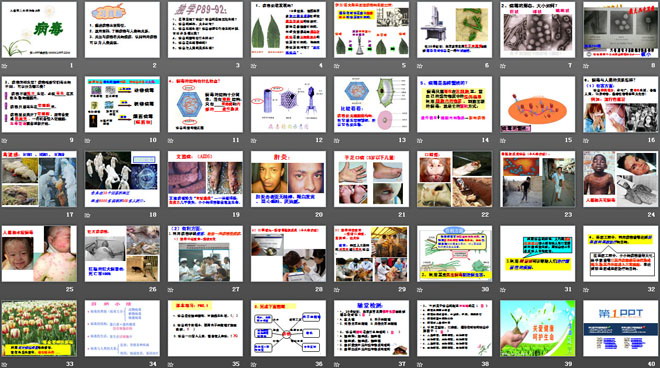This screenshot has height=368, width=660.
Task: Select slide 11 with blue hexagon virus diagram
Action: click(205, 104)
